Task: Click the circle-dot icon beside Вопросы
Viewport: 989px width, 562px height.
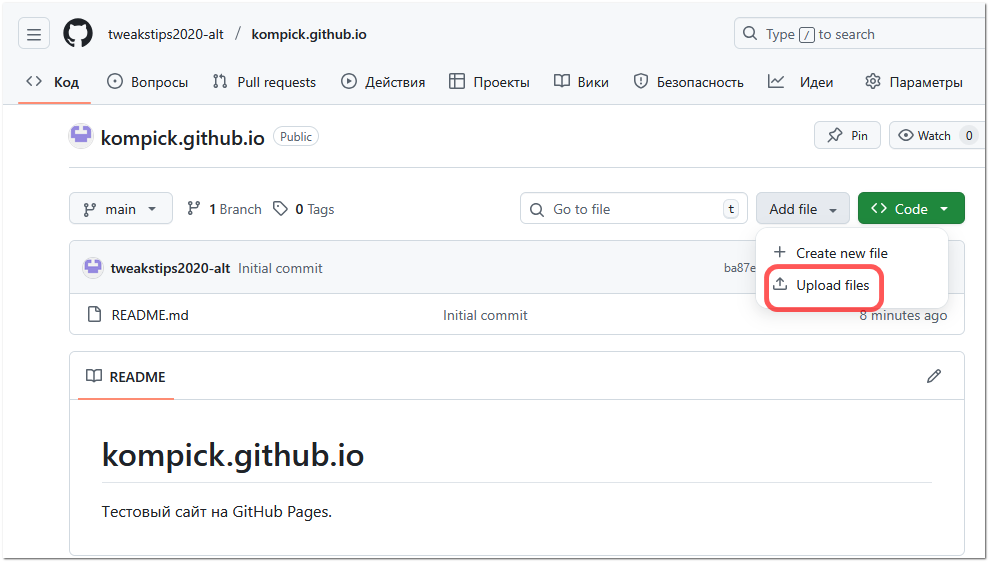Action: click(x=115, y=81)
